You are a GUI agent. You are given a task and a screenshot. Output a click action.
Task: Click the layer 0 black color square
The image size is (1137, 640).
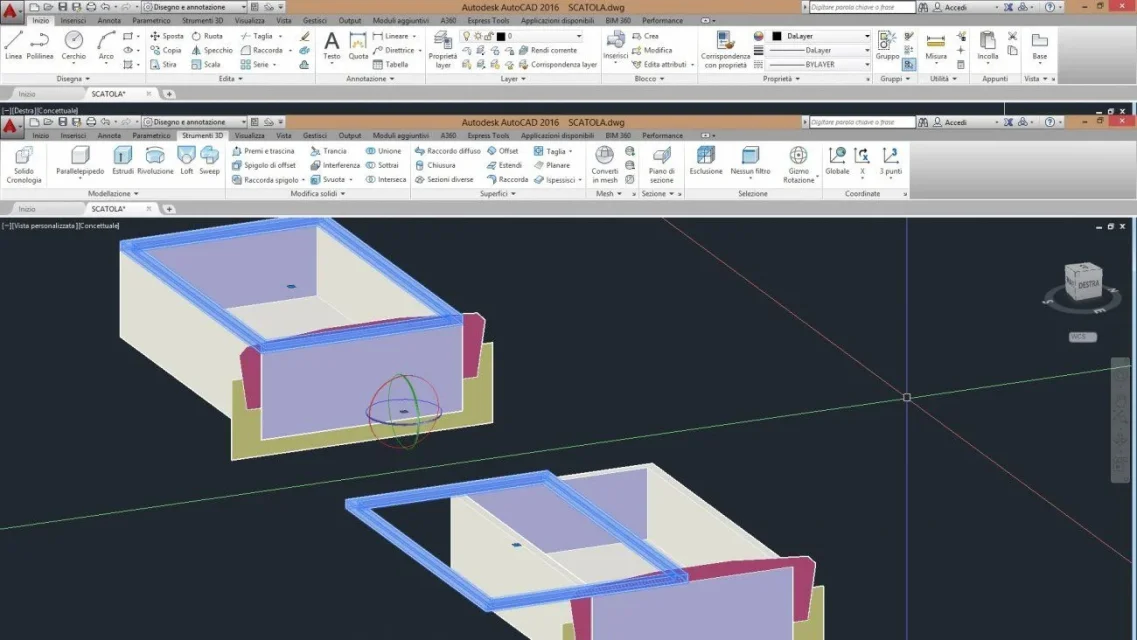tap(500, 36)
